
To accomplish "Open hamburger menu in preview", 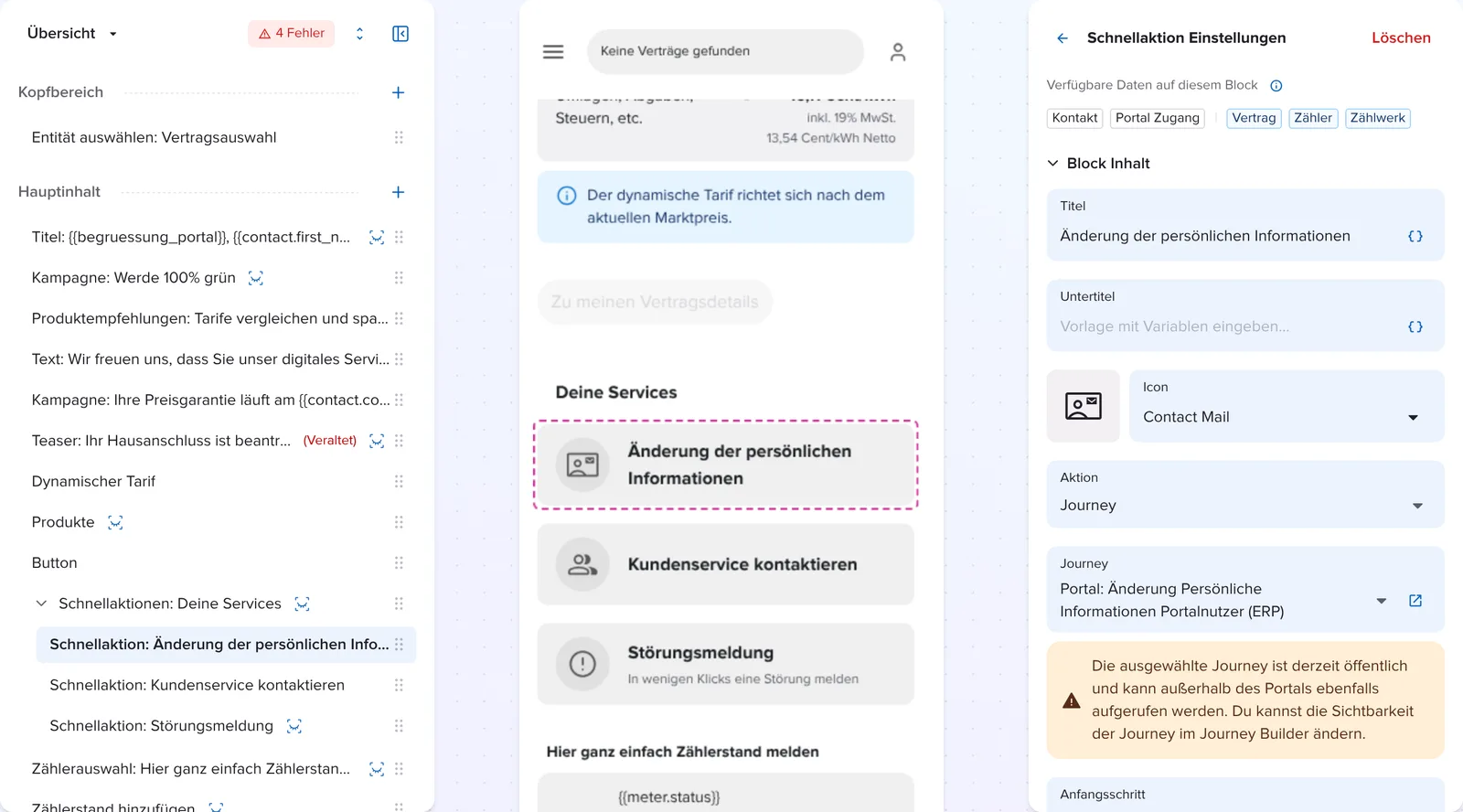I will pos(553,52).
